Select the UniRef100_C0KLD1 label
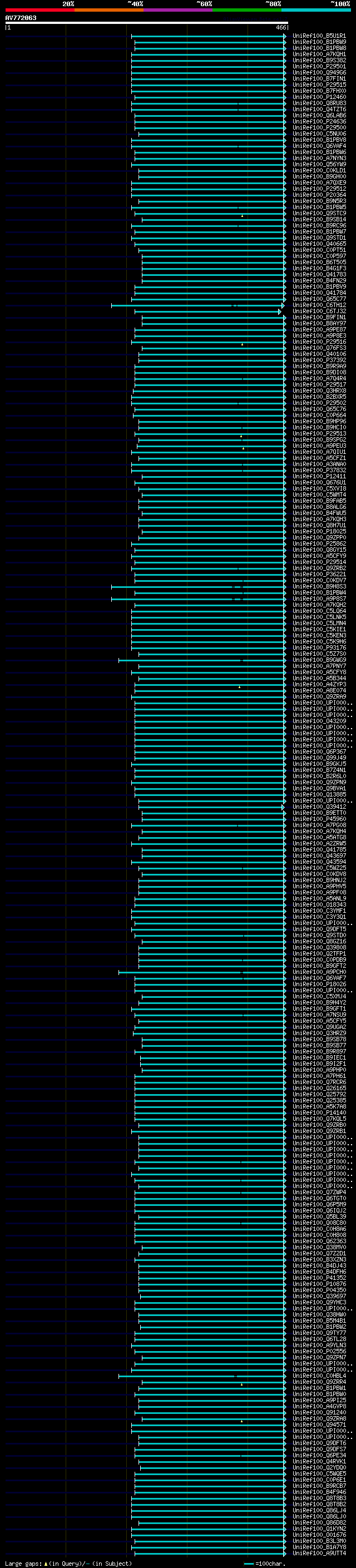 click(319, 171)
